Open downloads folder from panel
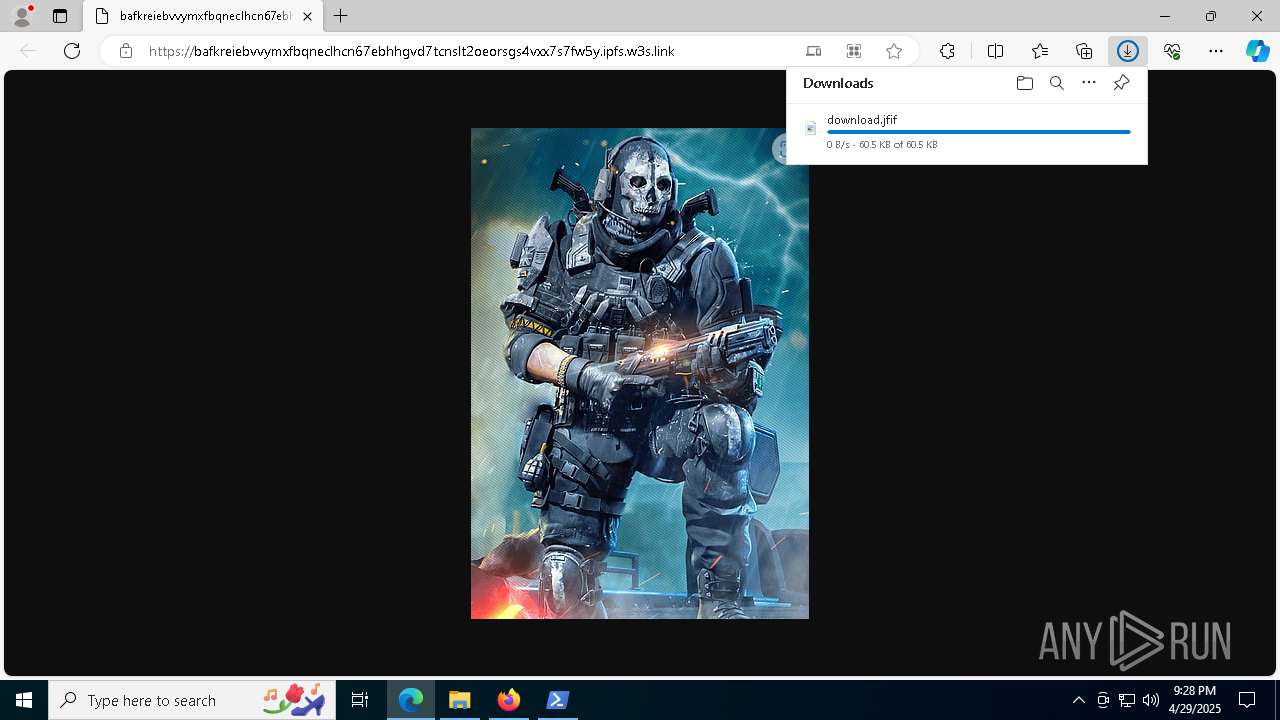1280x720 pixels. (x=1024, y=83)
